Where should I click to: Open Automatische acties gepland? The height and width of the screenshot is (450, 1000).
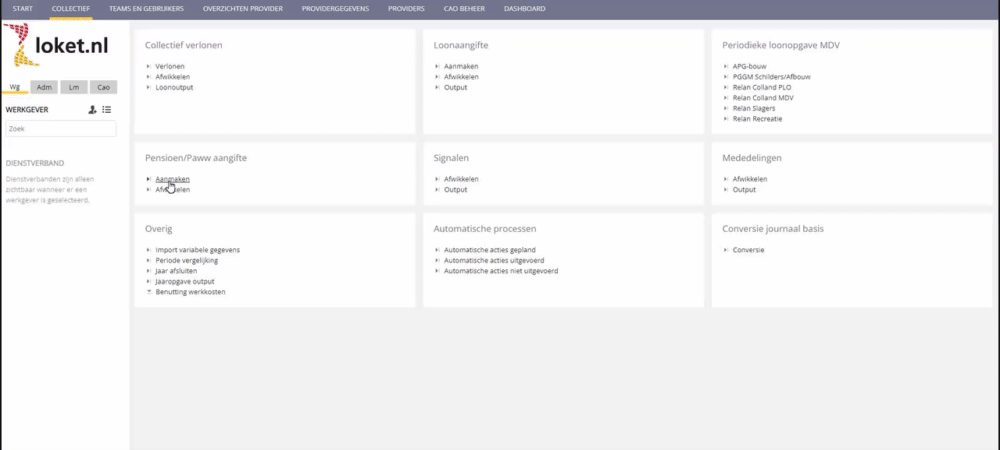coord(496,249)
